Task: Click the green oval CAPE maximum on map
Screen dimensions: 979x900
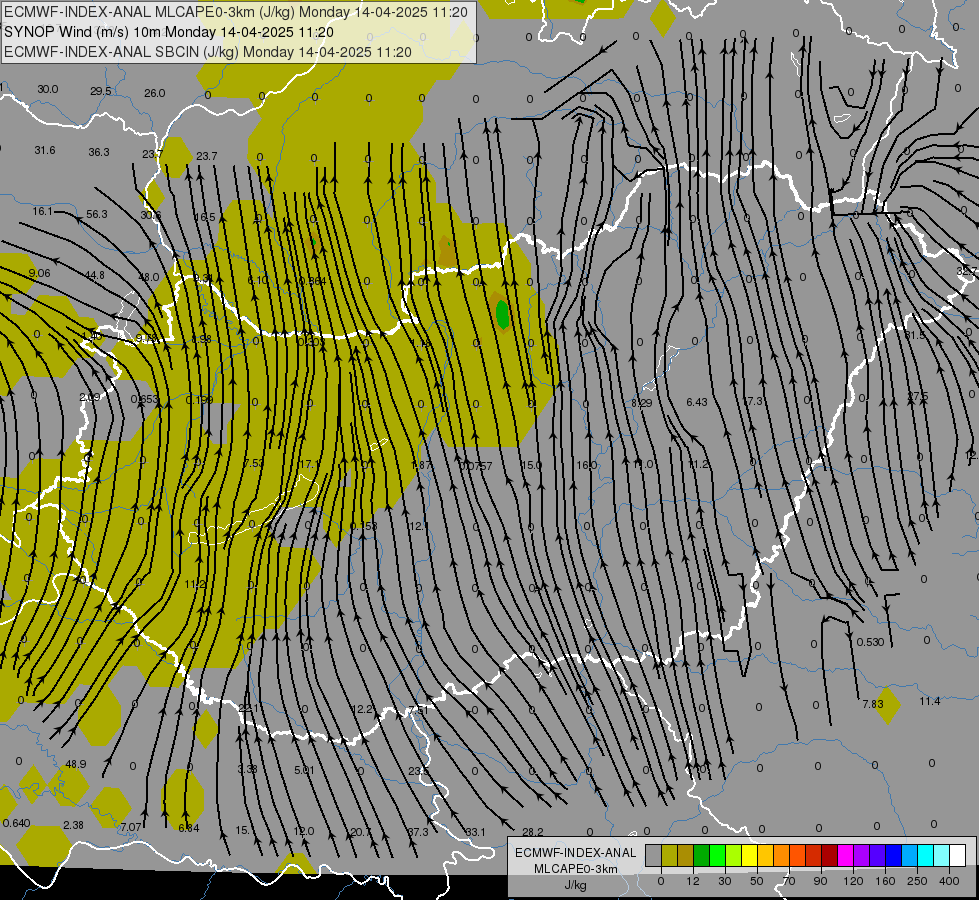Action: 502,314
